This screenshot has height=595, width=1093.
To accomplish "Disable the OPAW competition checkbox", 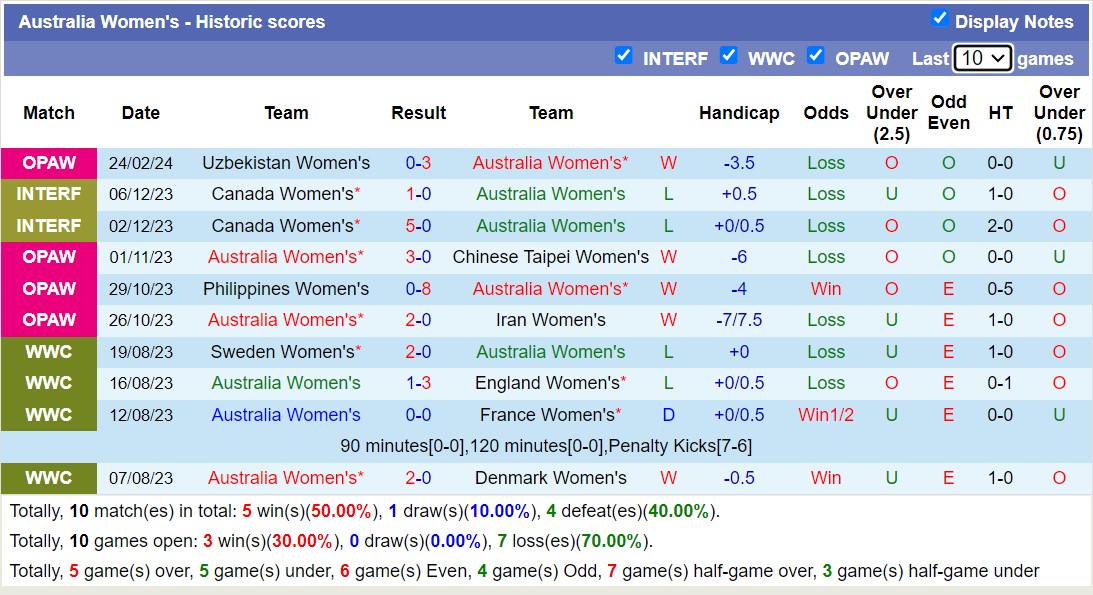I will [816, 55].
